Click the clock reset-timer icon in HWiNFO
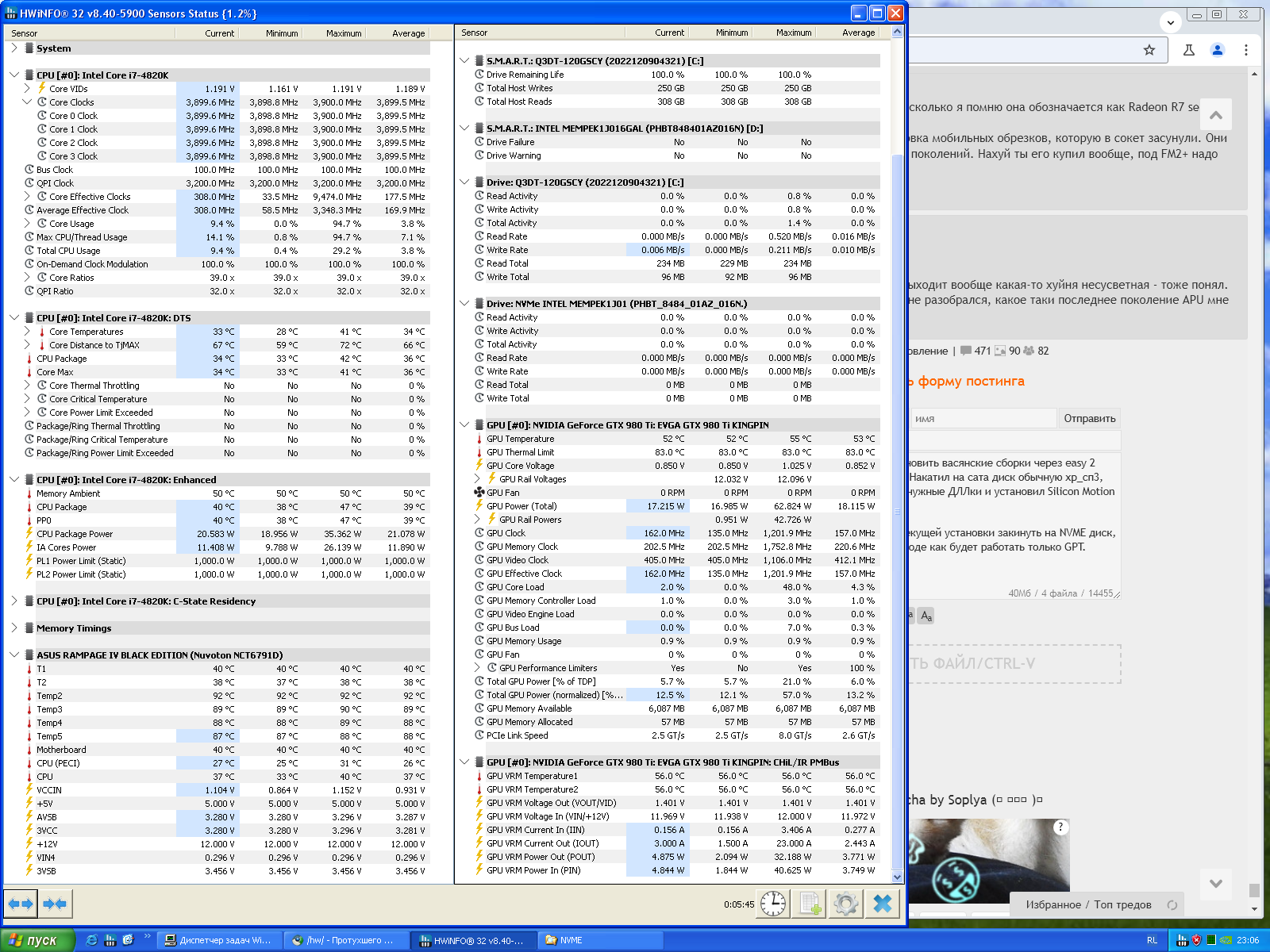 point(773,904)
